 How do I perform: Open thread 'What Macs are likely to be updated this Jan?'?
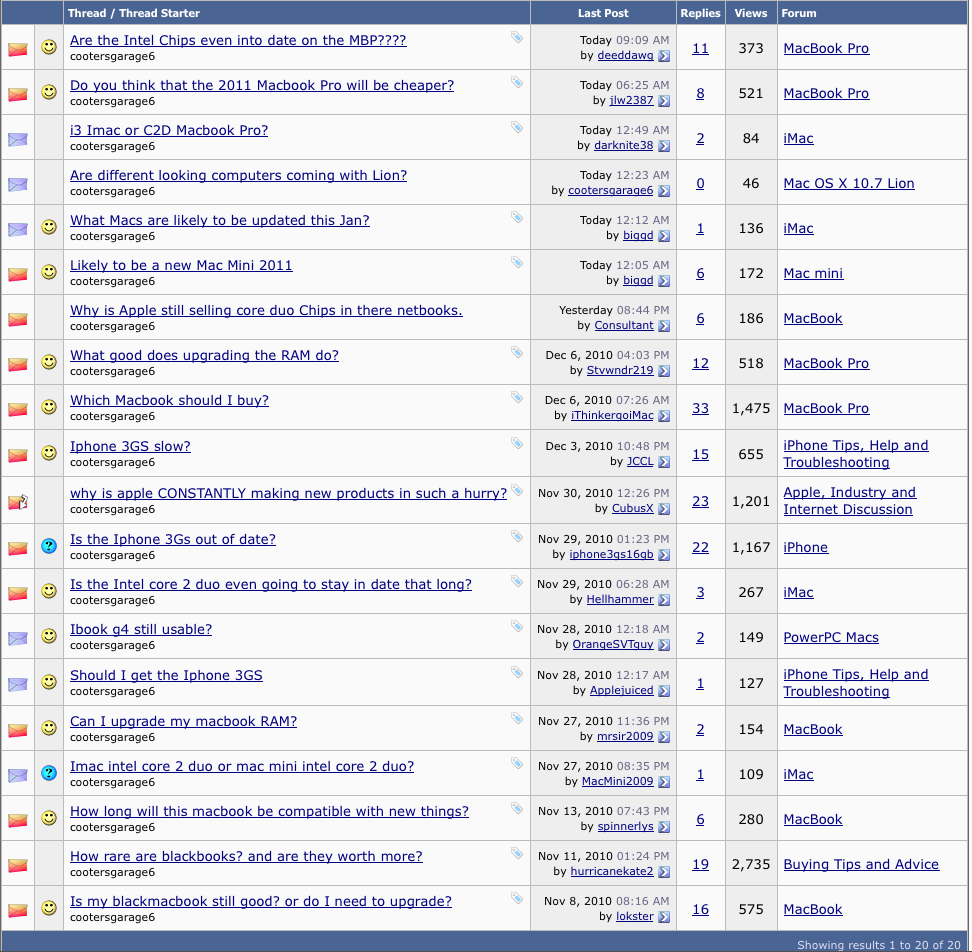[x=219, y=221]
